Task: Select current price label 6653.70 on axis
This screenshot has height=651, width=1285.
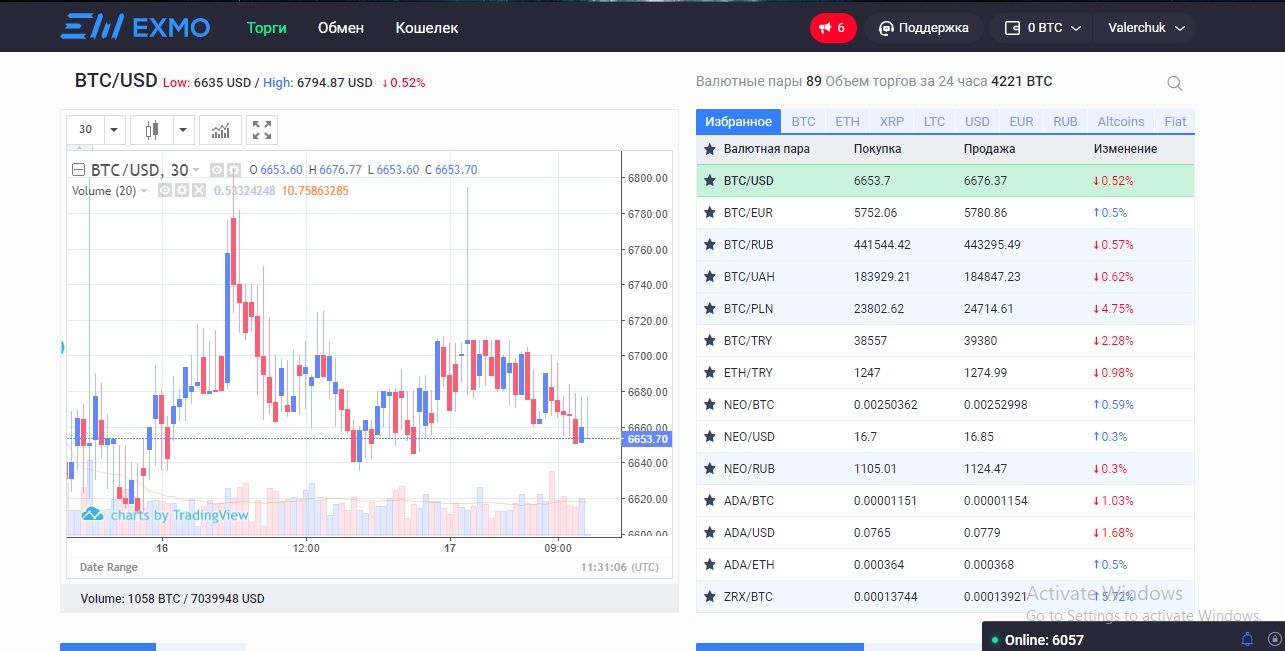Action: (646, 439)
